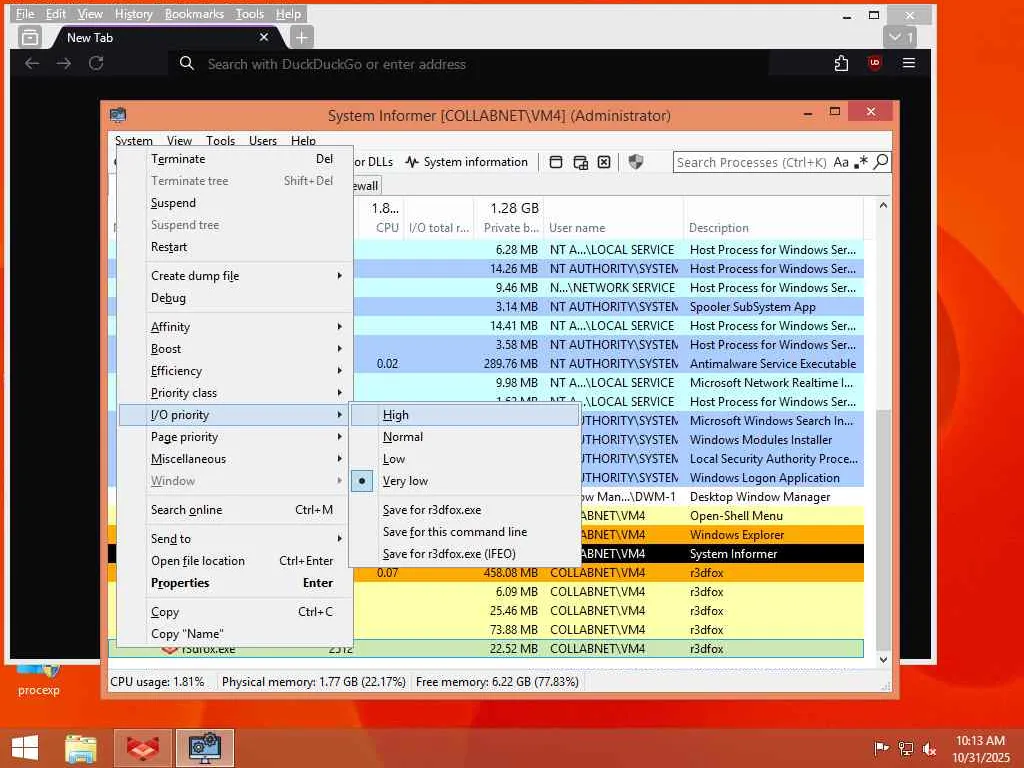Image resolution: width=1024 pixels, height=768 pixels.
Task: Open the Tools menu in System Informer
Action: pos(220,140)
